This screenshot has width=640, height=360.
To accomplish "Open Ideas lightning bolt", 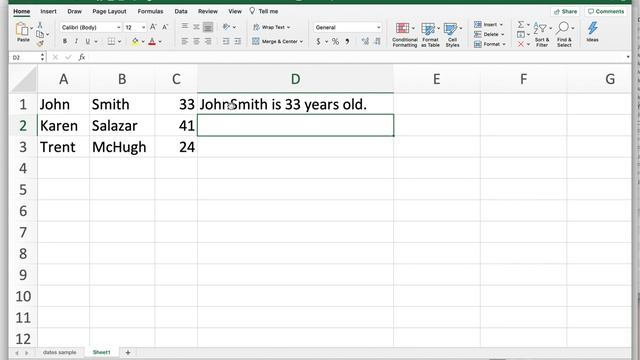I will point(592,32).
